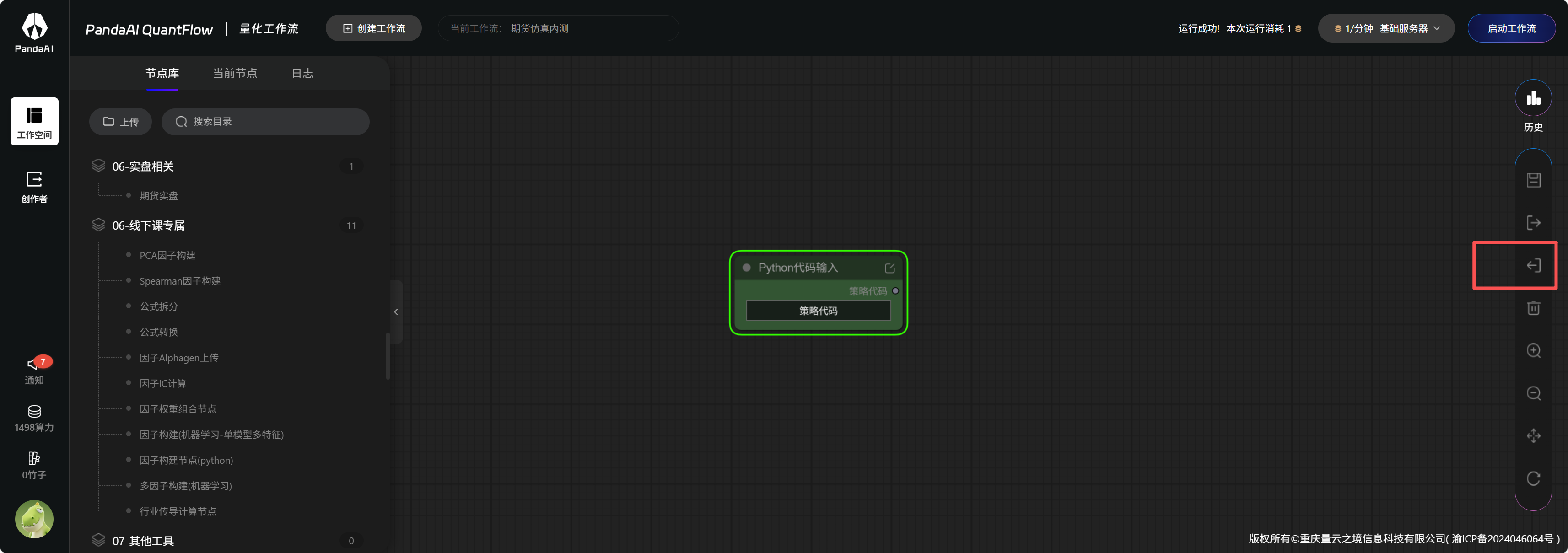This screenshot has width=1568, height=553.
Task: Select the 期货实盘 node
Action: 159,196
